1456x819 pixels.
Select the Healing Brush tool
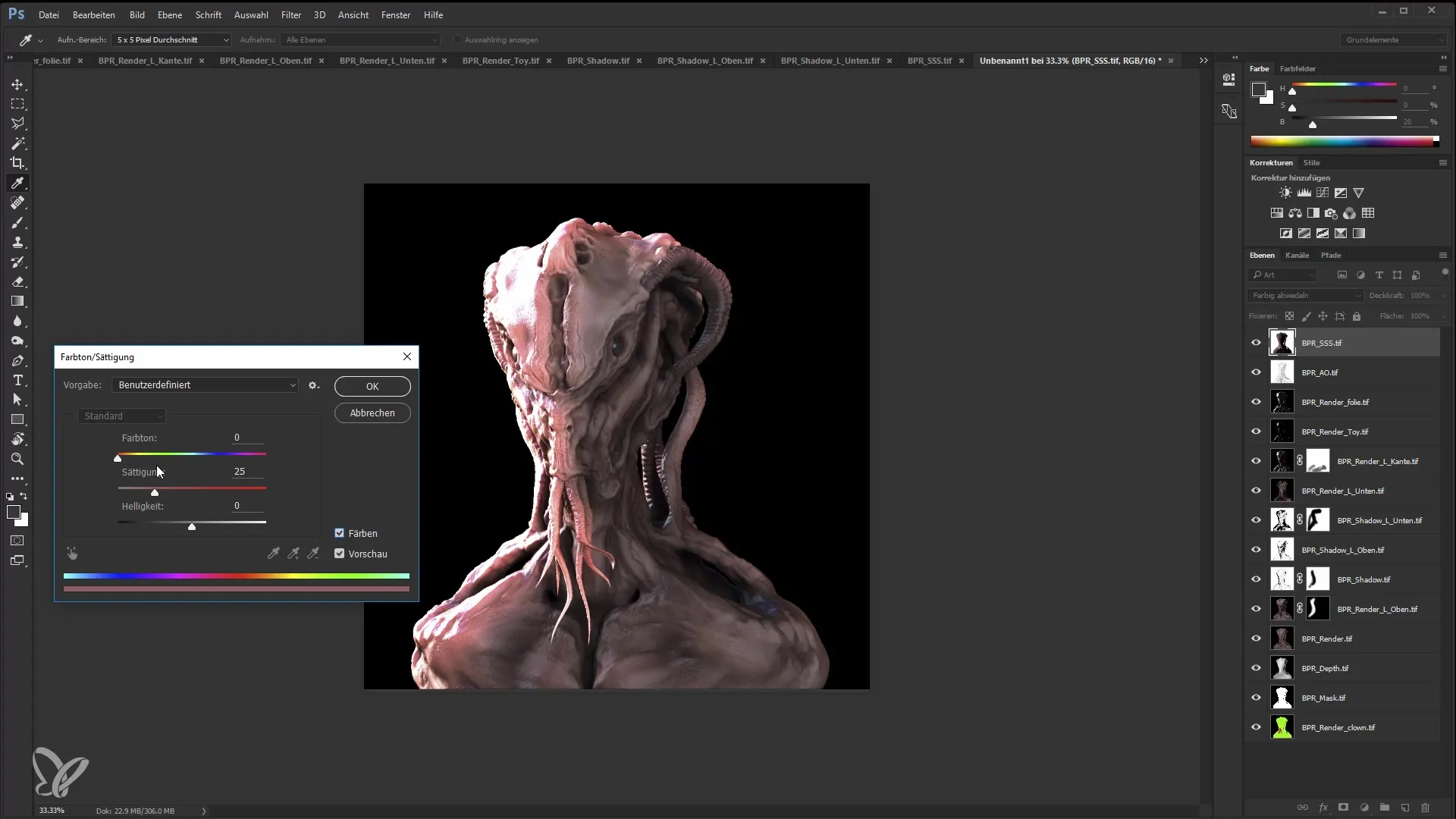tap(17, 202)
